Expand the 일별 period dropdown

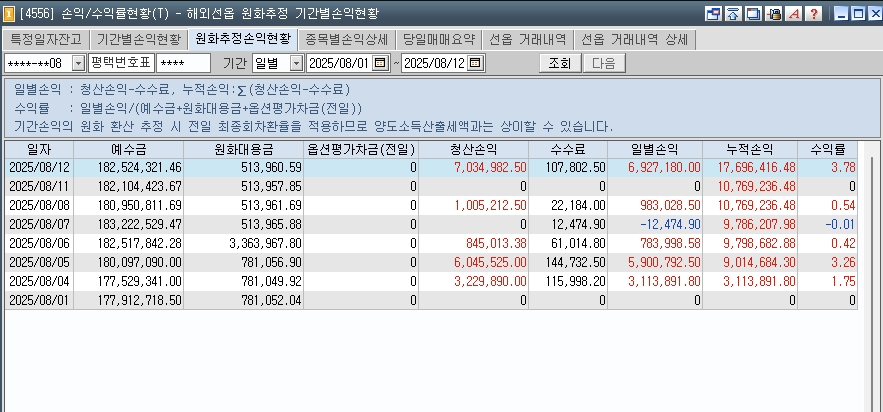[x=296, y=63]
